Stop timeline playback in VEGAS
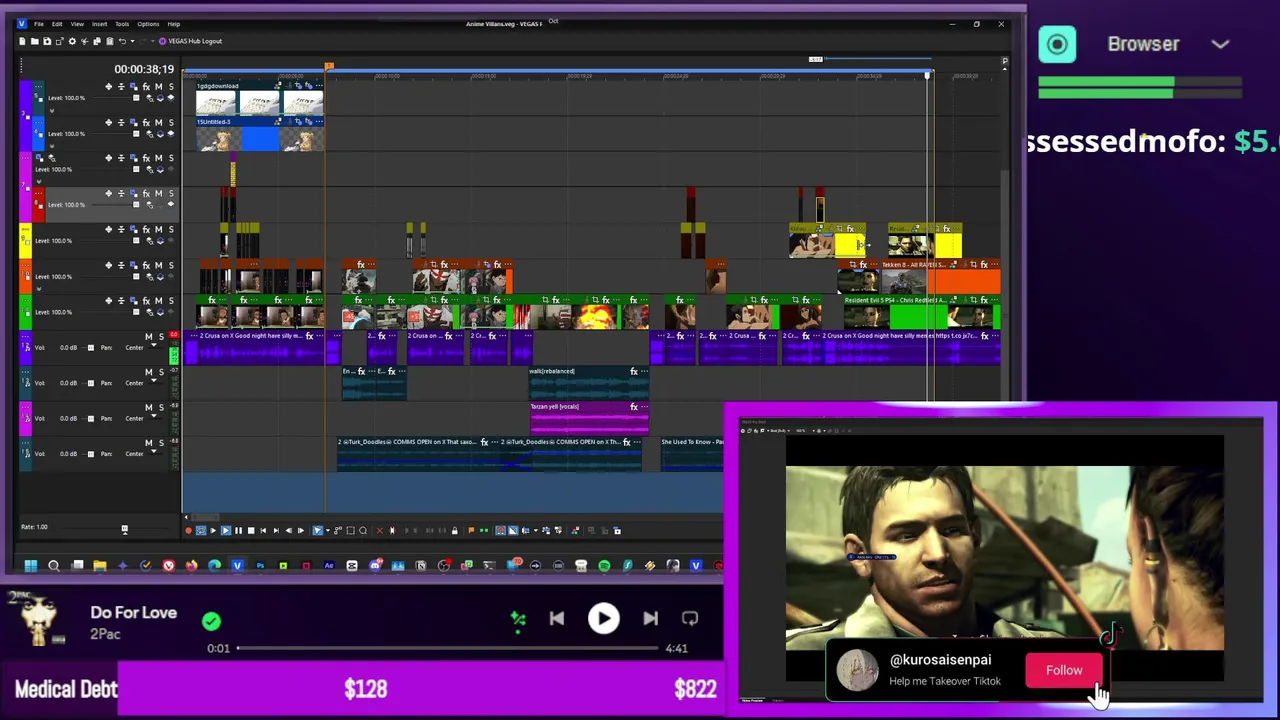1280x720 pixels. tap(251, 530)
